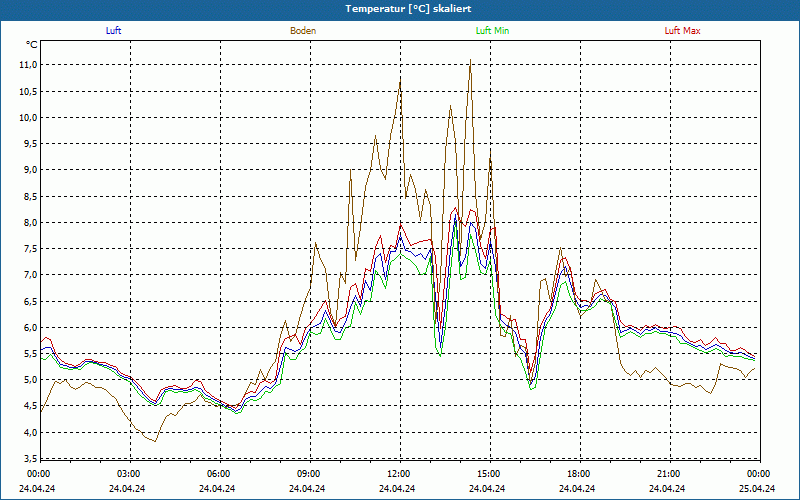Click the 4,5 y-axis value
800x500 pixels.
point(30,407)
